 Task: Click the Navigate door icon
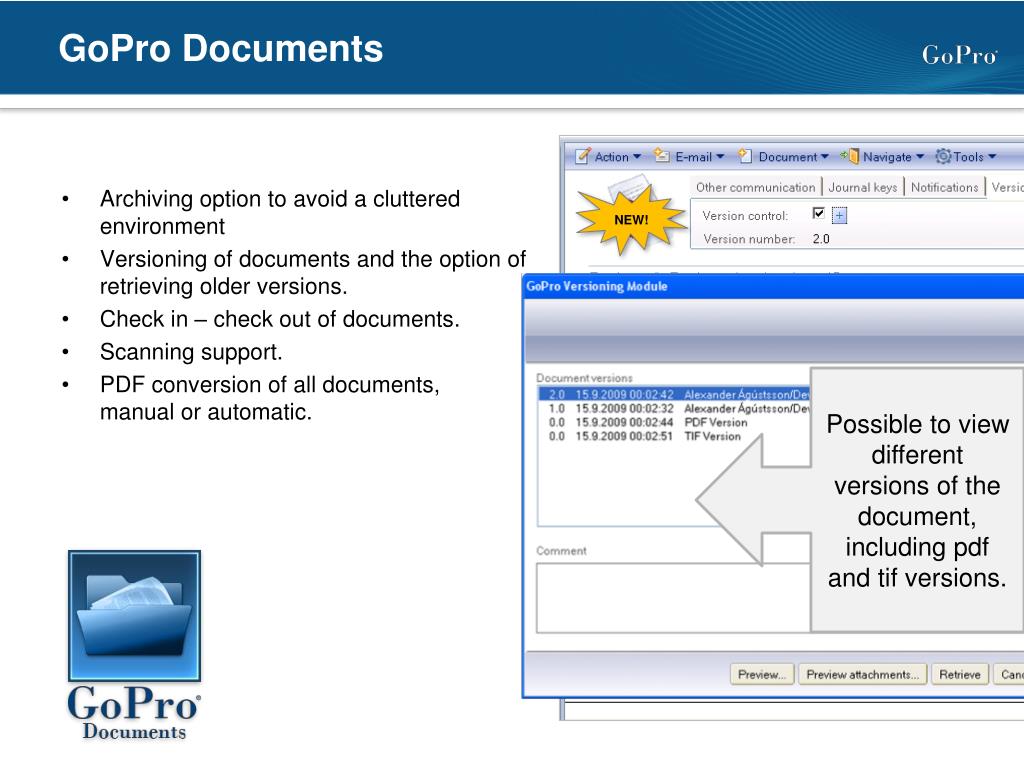pos(850,155)
